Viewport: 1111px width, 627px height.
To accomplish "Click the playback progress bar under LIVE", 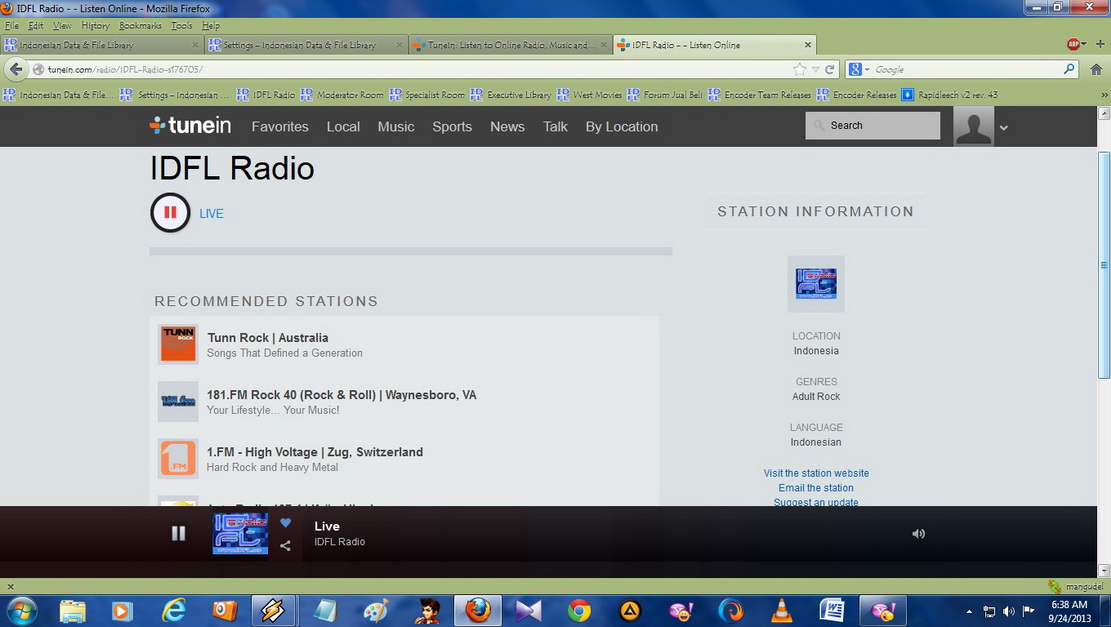I will [410, 252].
